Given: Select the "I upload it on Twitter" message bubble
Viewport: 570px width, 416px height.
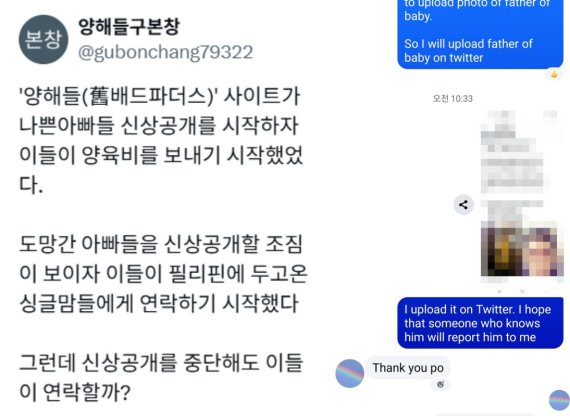Looking at the screenshot, I should click(x=480, y=323).
